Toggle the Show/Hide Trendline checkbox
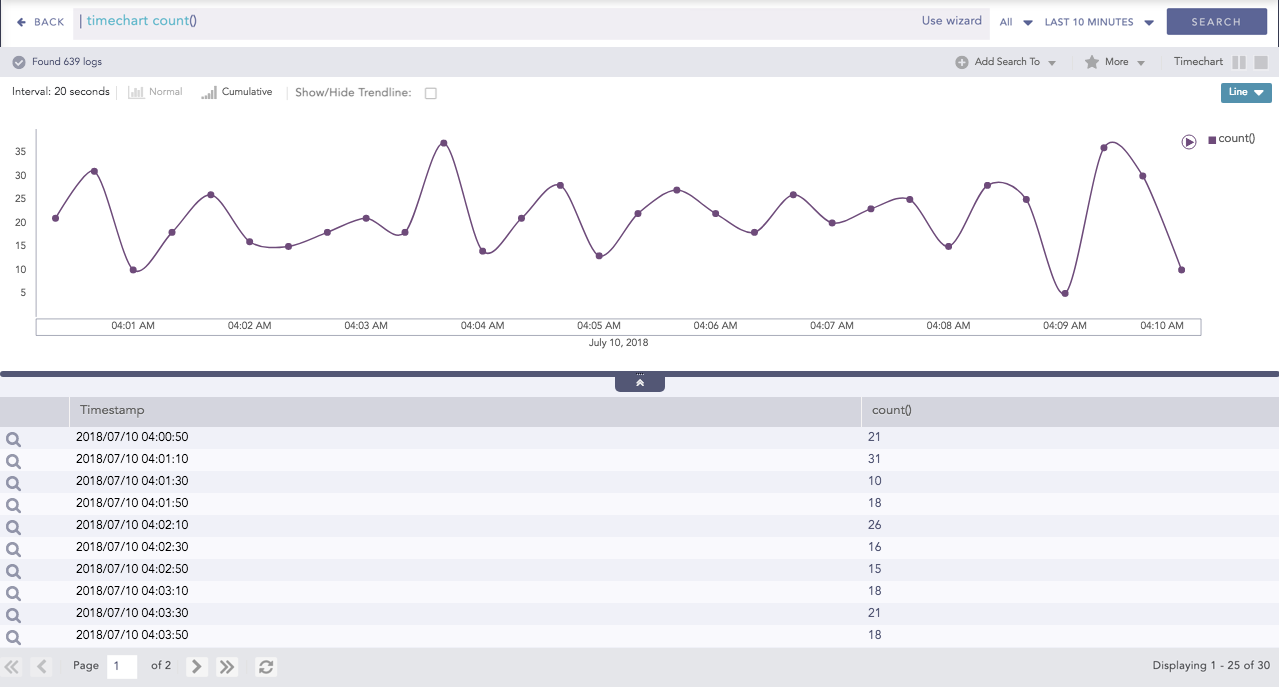The image size is (1279, 687). tap(430, 92)
